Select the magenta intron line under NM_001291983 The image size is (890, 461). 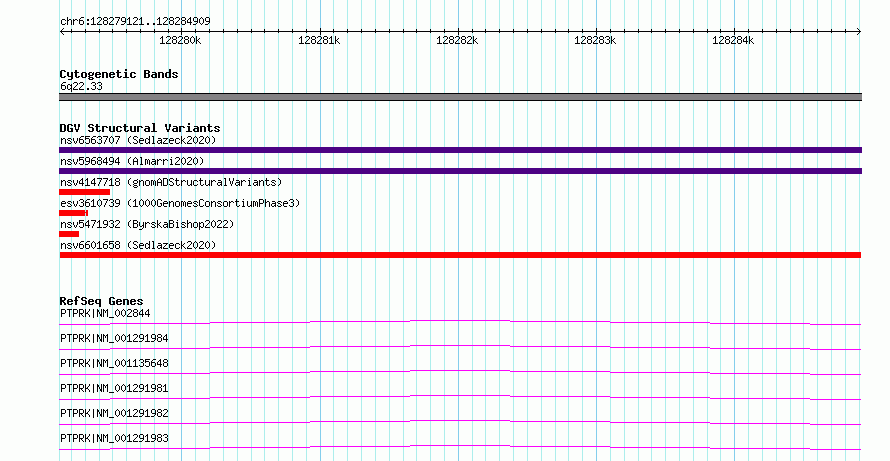click(x=460, y=446)
